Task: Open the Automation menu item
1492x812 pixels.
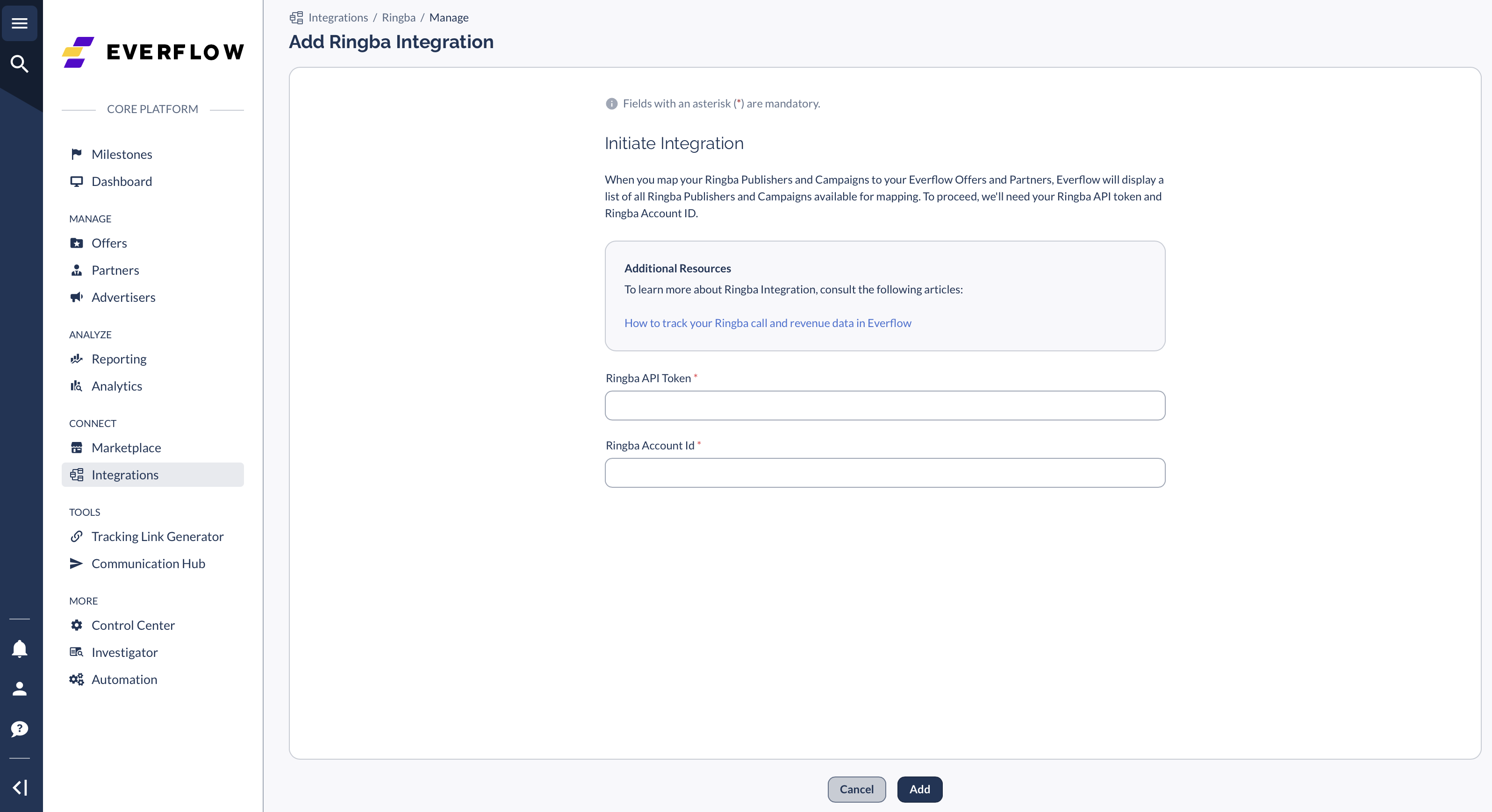Action: click(x=124, y=679)
